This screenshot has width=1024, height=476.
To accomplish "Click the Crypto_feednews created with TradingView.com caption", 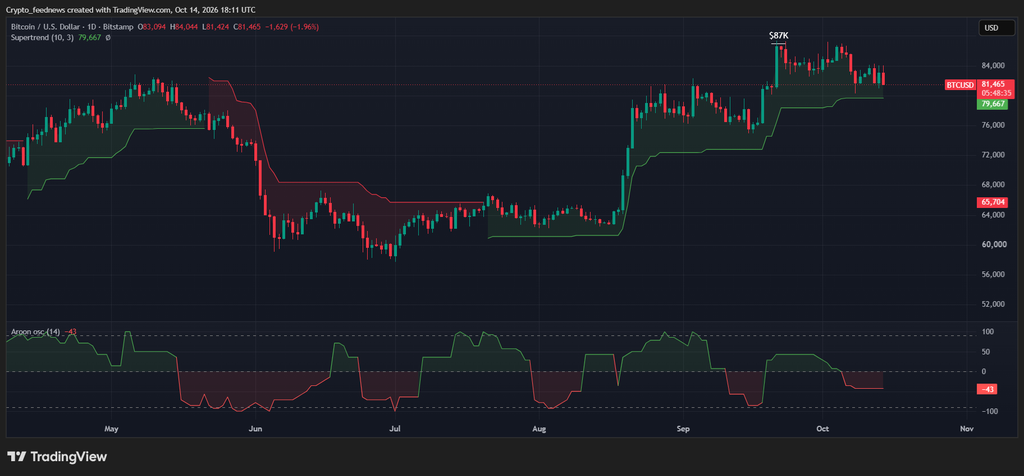I will [130, 10].
